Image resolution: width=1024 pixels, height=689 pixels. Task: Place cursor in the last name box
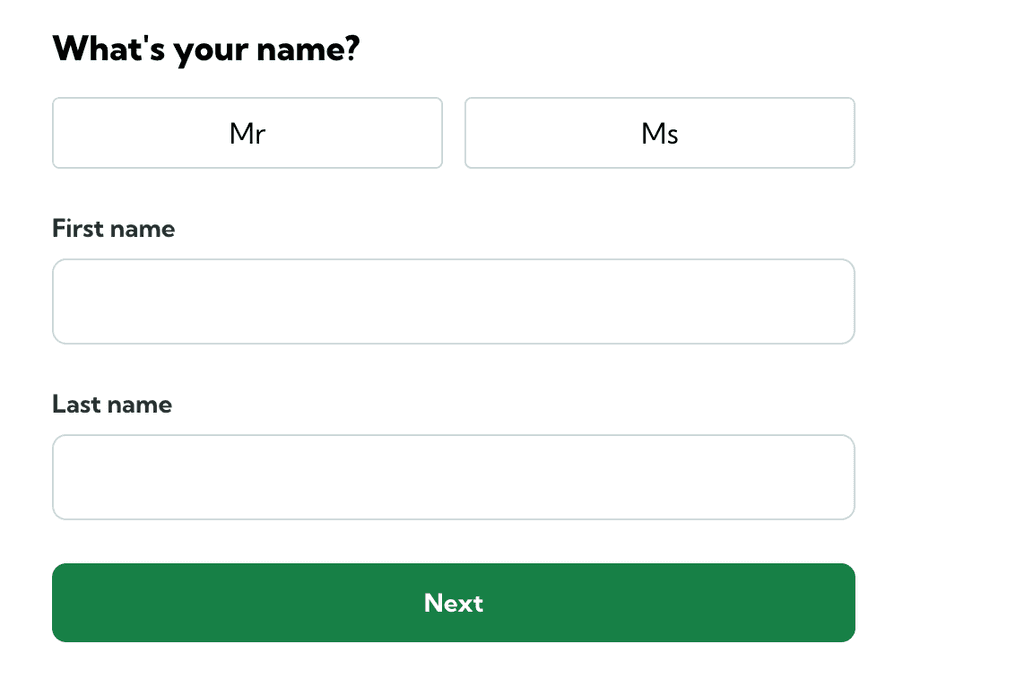pyautogui.click(x=453, y=477)
